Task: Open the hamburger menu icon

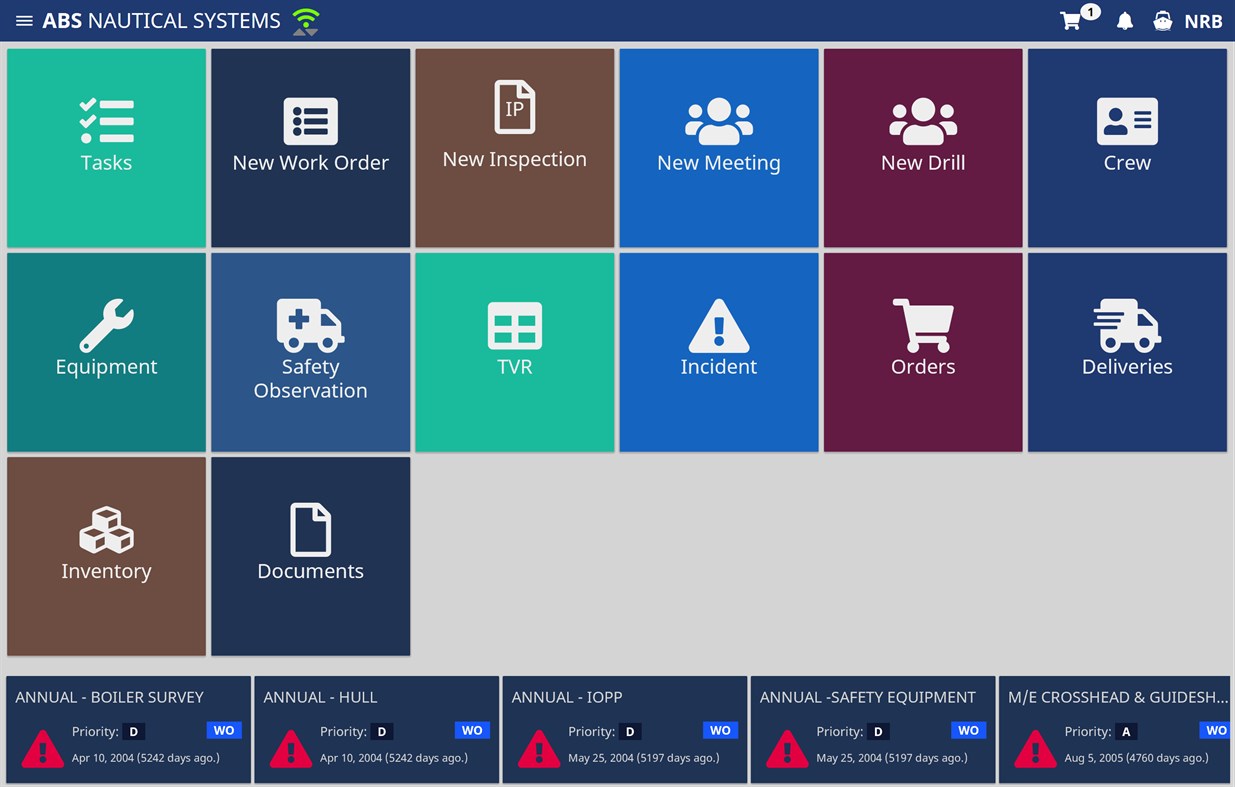Action: coord(24,21)
